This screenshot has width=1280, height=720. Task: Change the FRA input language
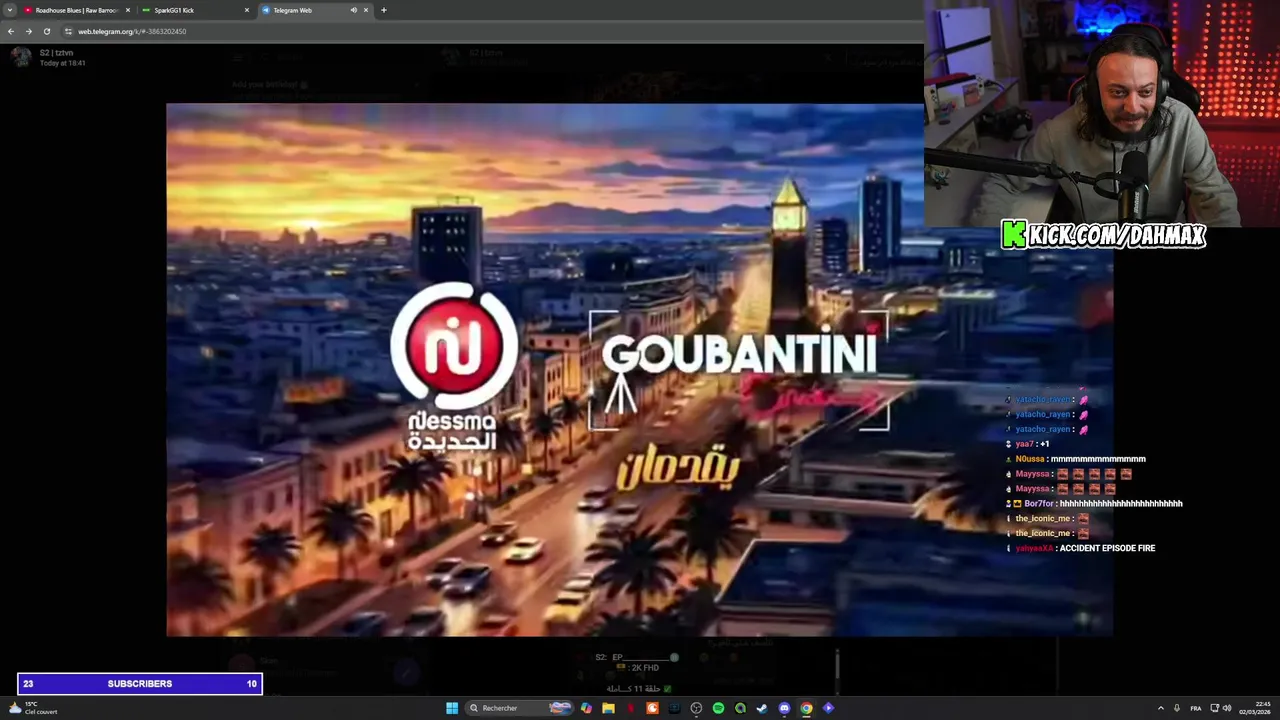[x=1196, y=708]
